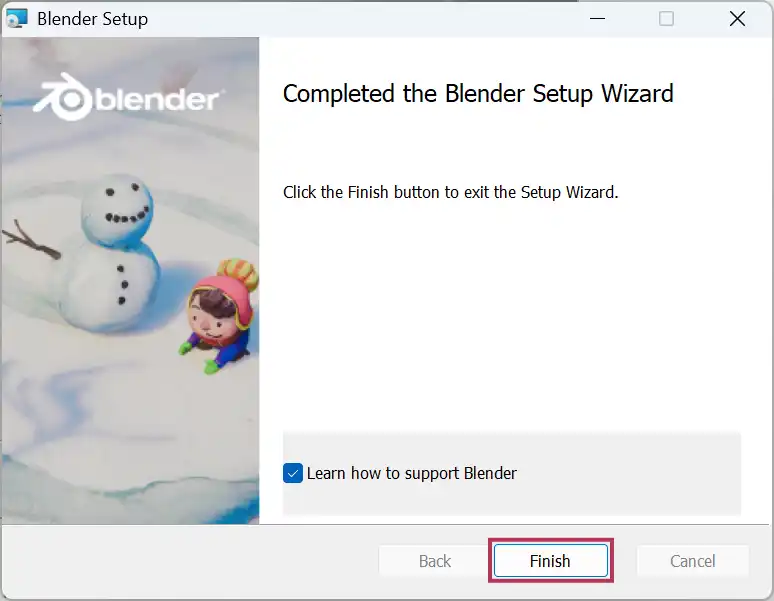Uncheck the Learn how to support Blender checkbox
The width and height of the screenshot is (774, 601).
point(293,473)
